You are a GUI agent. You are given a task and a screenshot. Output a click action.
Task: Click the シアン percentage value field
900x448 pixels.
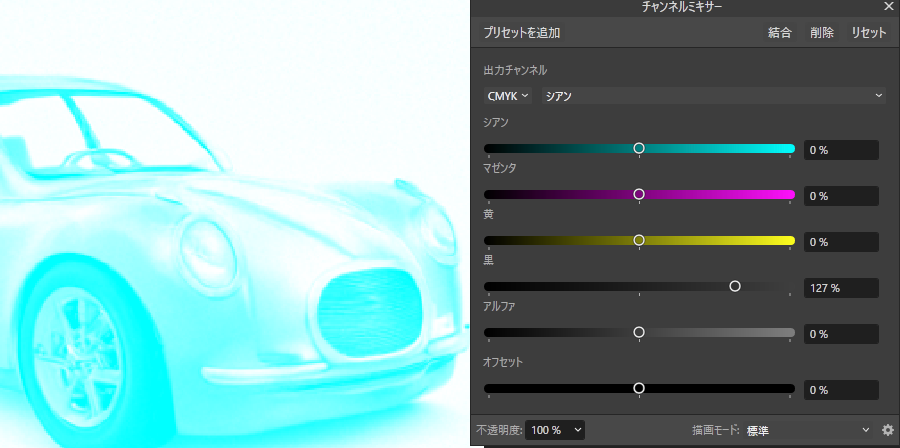point(841,150)
